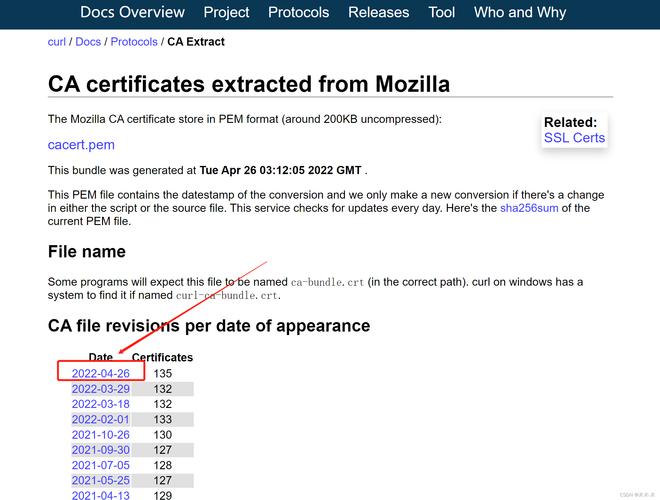This screenshot has height=500, width=660.
Task: Download the cacert.pem file link
Action: [x=81, y=144]
